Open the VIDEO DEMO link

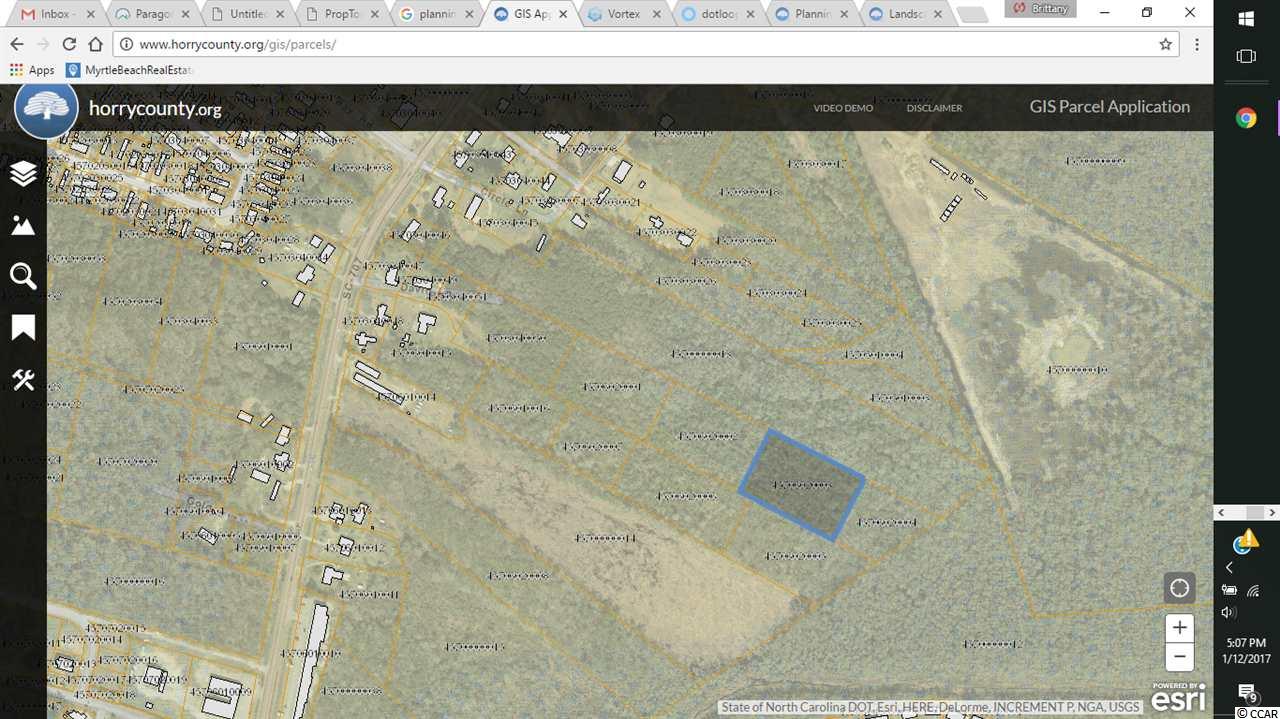pyautogui.click(x=842, y=108)
